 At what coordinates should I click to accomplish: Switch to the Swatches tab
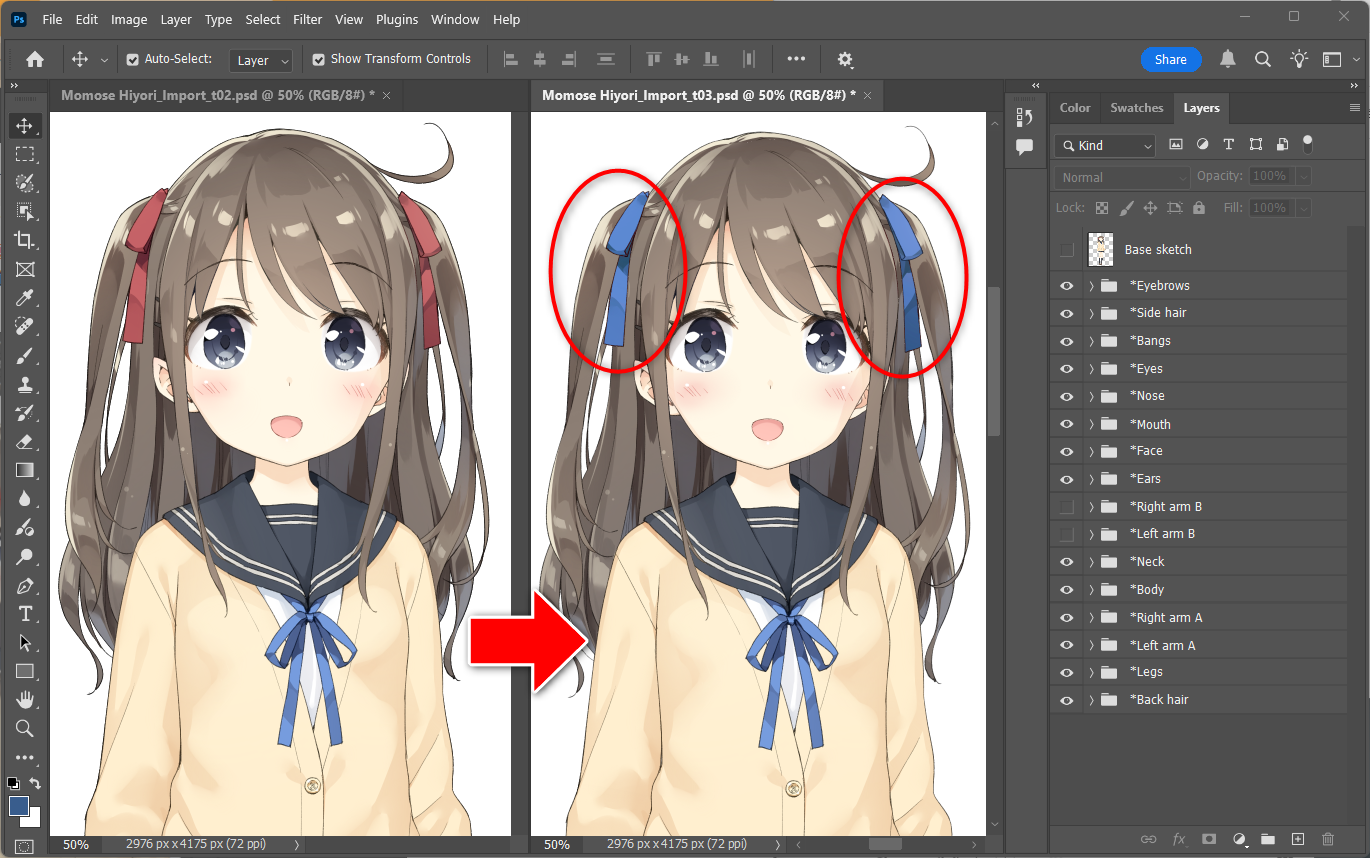[x=1136, y=108]
